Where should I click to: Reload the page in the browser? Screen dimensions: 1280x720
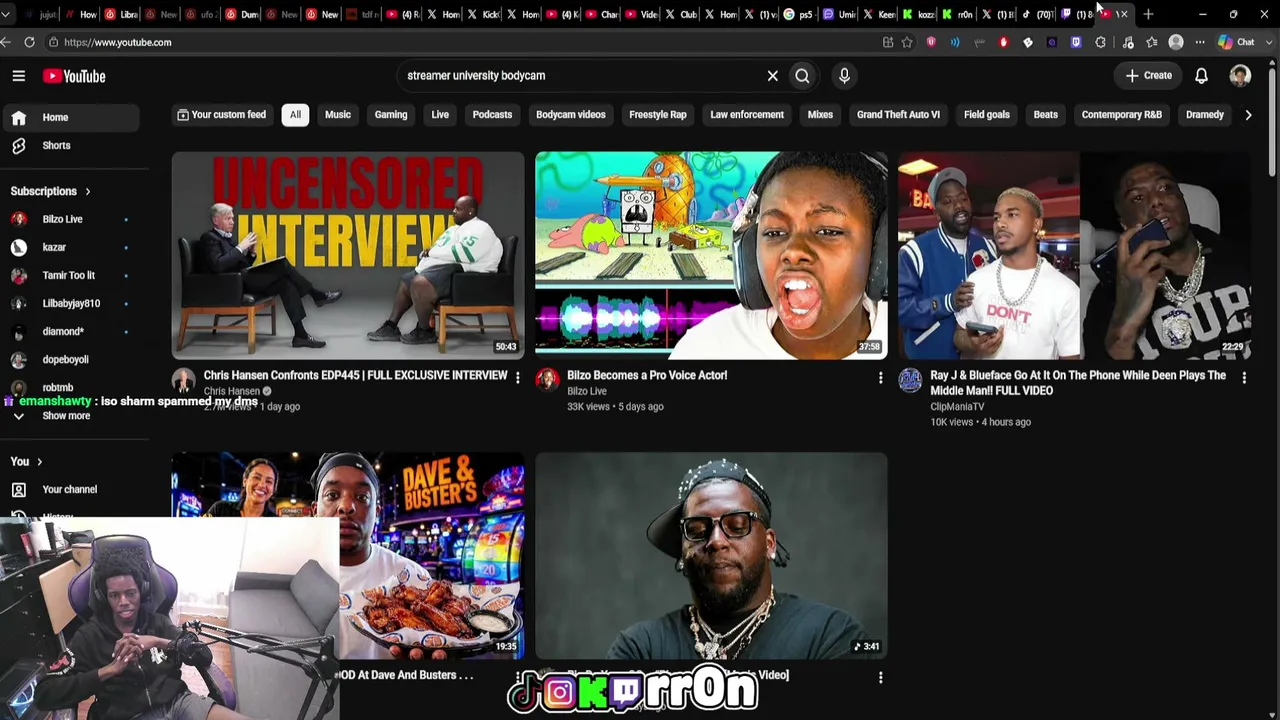coord(29,42)
